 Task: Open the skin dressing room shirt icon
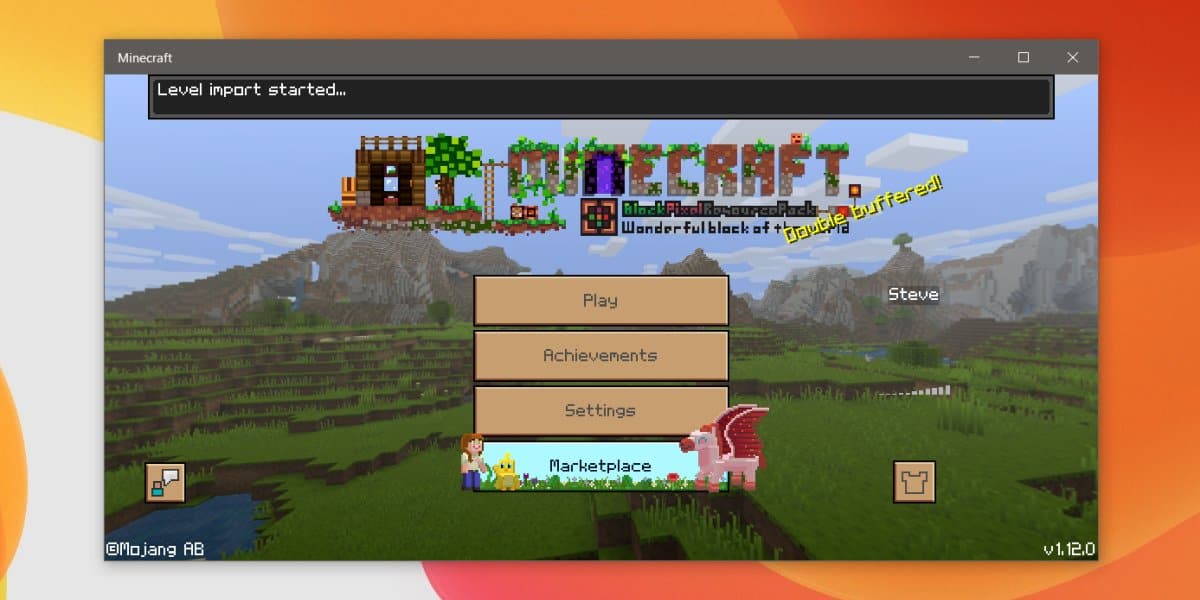click(914, 482)
